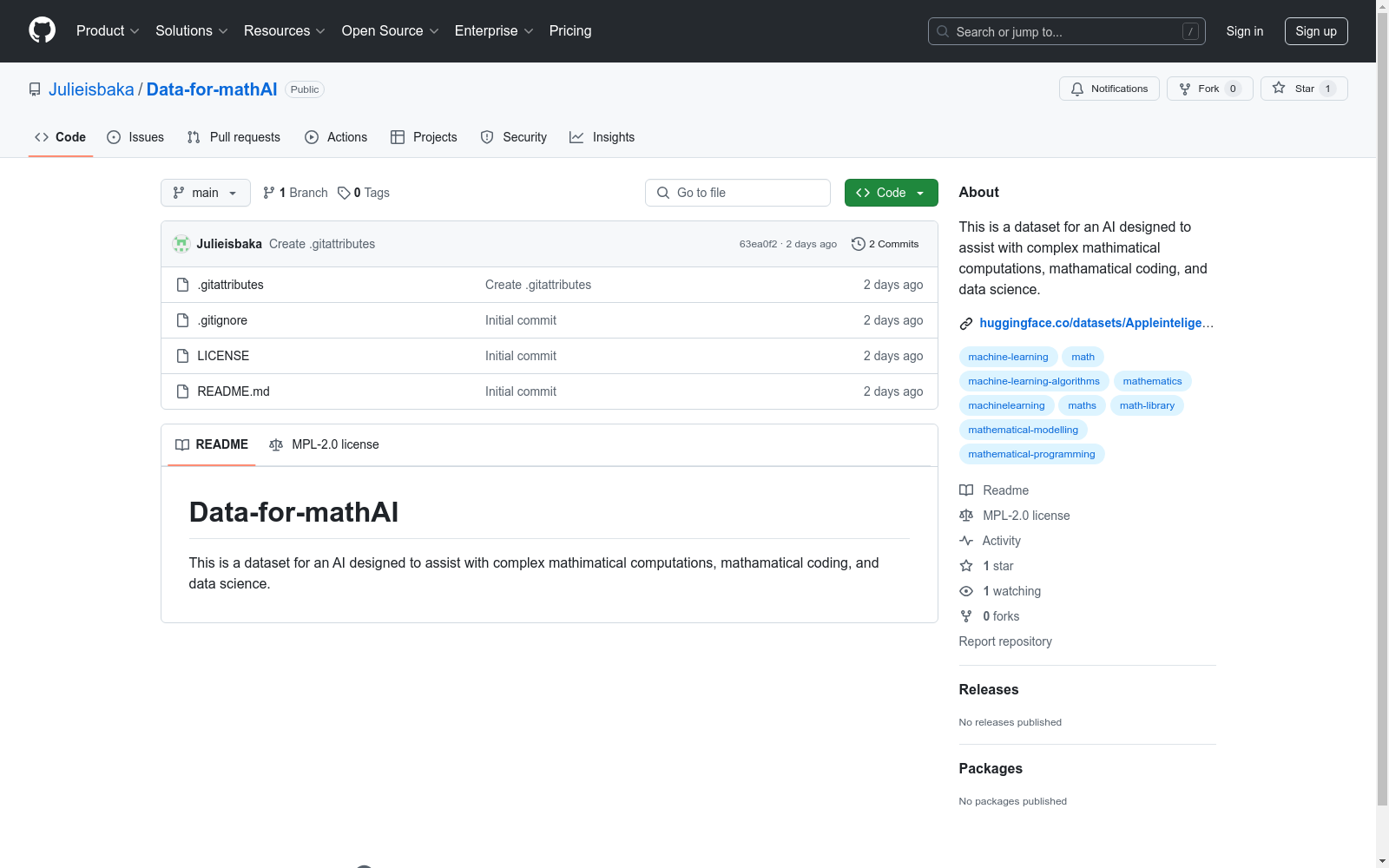
Task: Click the search magnifier in top bar
Action: (x=943, y=31)
